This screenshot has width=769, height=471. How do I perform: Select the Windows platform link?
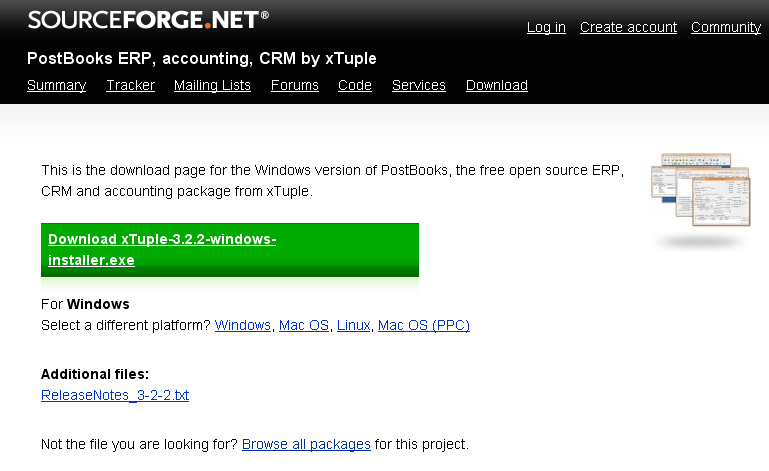[243, 325]
